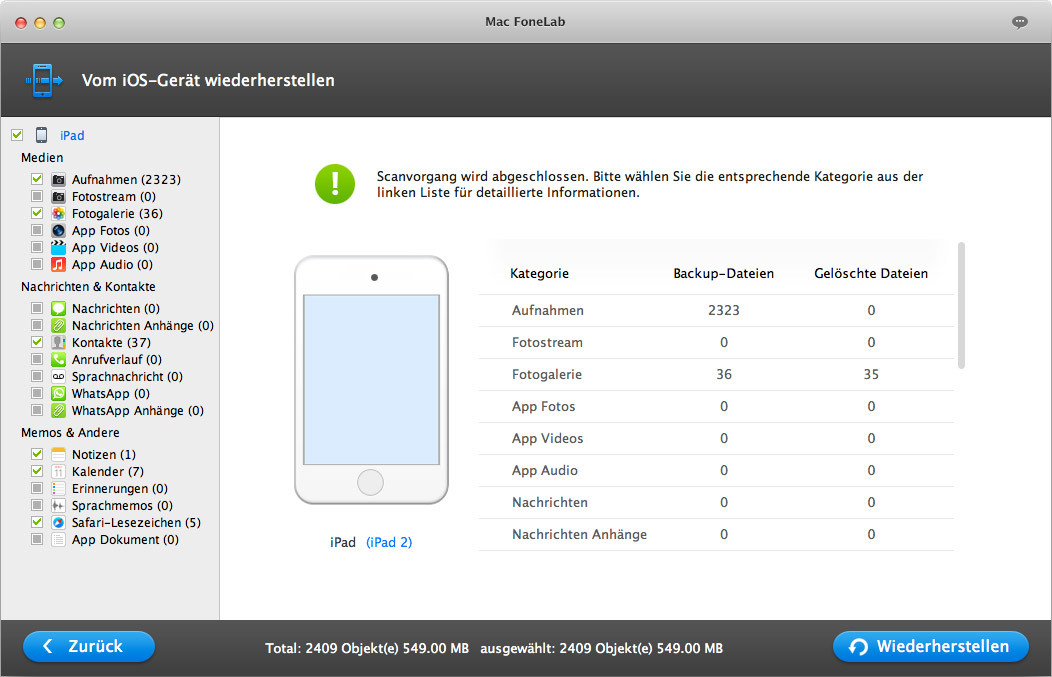Click the Erinnerungen list icon

58,488
